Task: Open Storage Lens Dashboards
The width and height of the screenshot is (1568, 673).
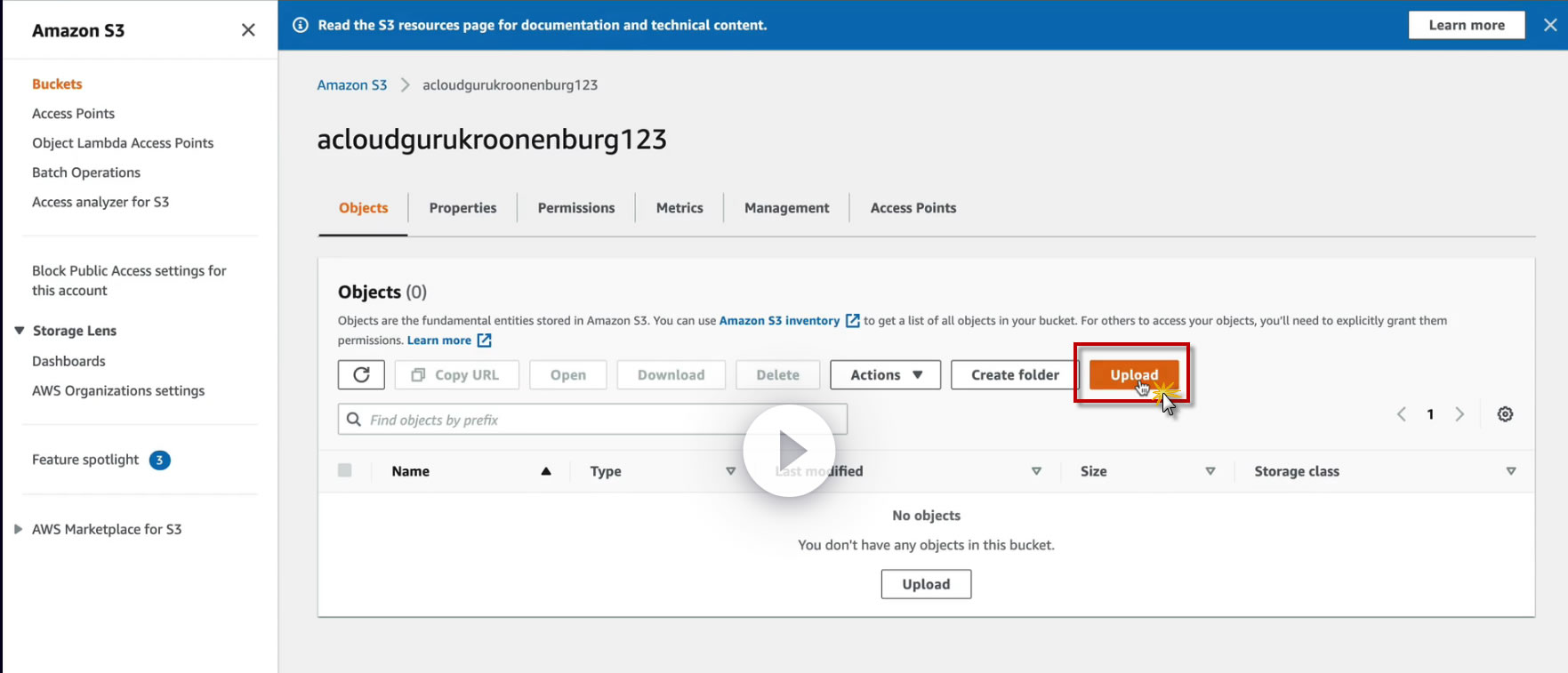Action: coord(68,361)
